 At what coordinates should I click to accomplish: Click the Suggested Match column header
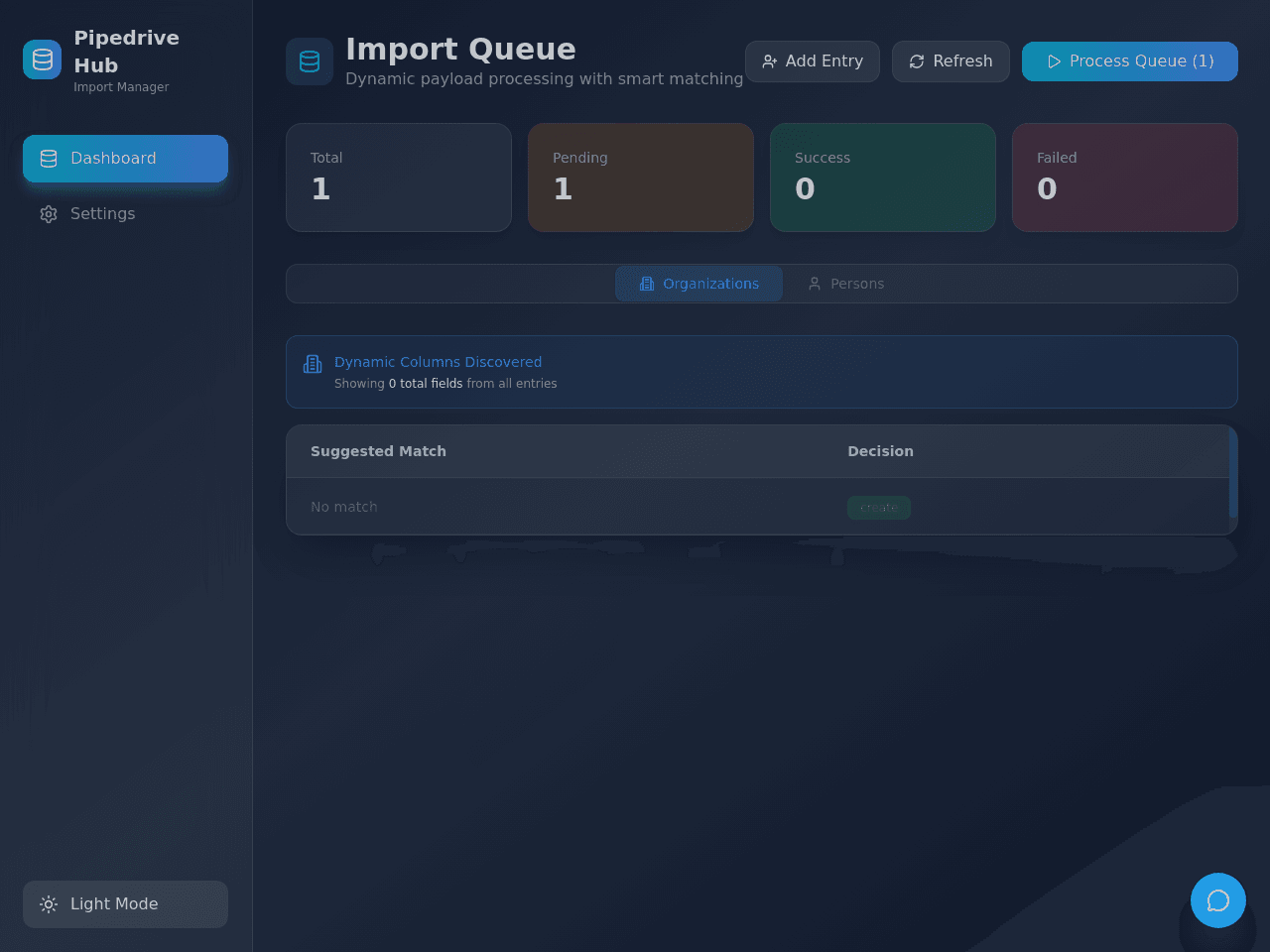[x=378, y=451]
